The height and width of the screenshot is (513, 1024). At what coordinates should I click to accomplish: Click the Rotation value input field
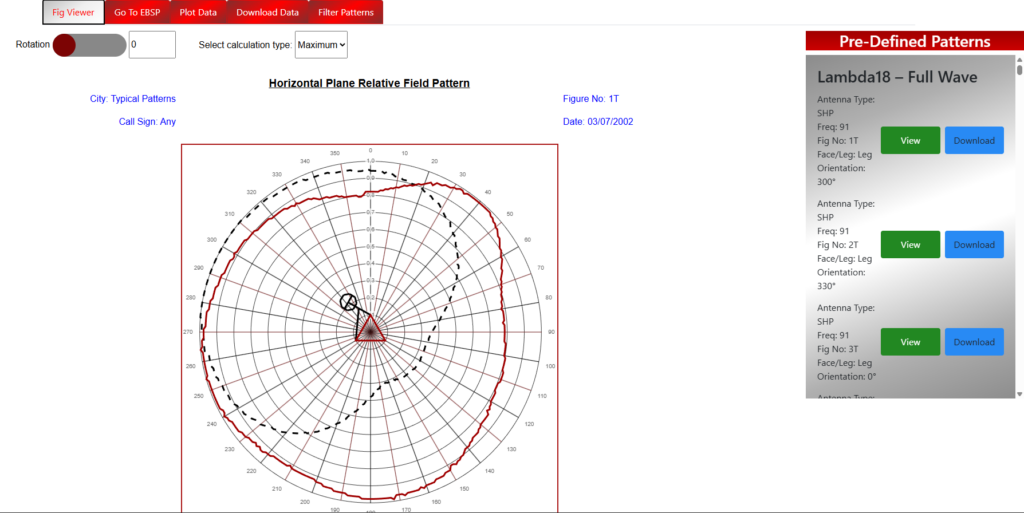(152, 45)
